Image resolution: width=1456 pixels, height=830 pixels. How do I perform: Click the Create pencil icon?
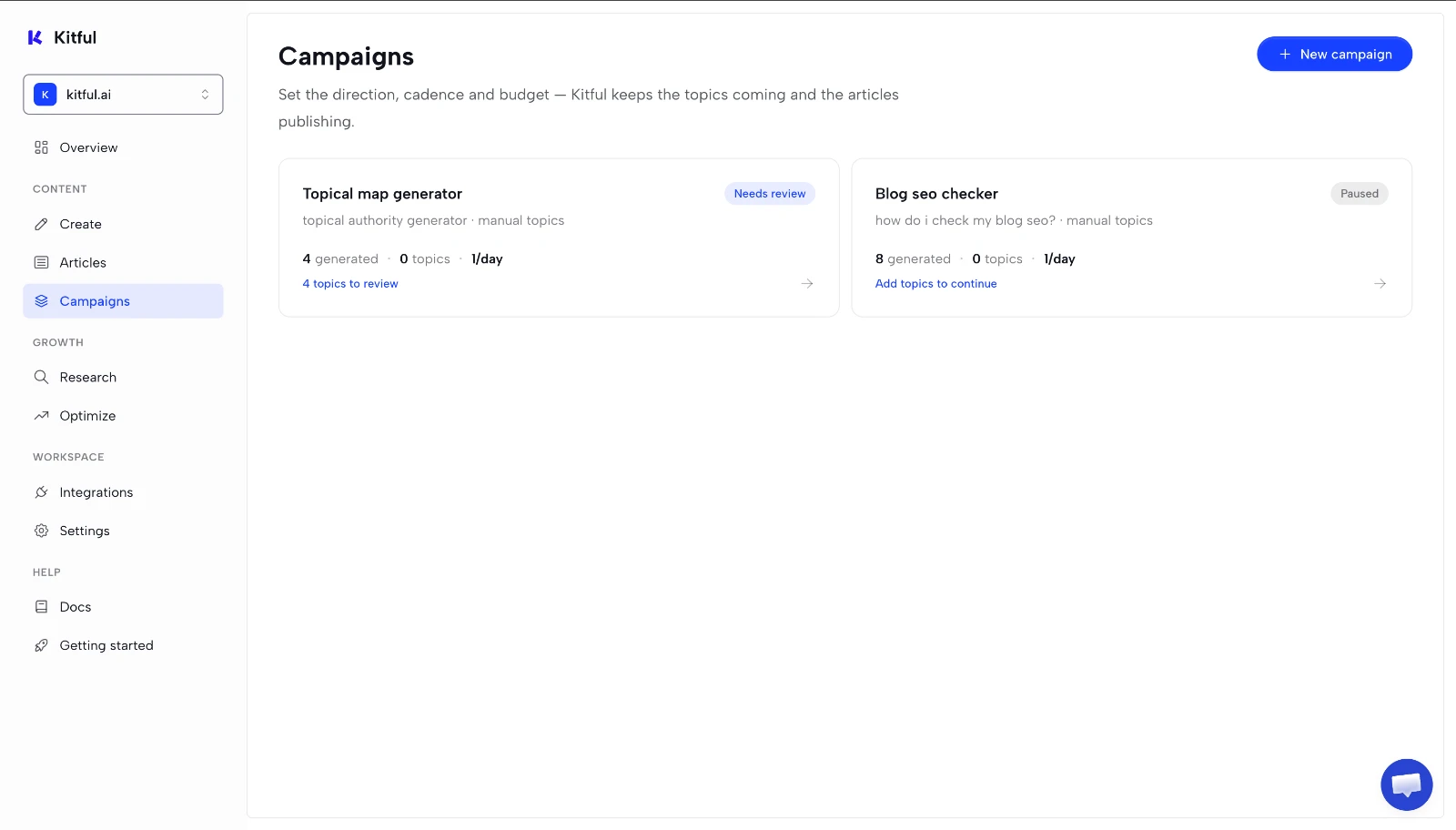coord(41,224)
